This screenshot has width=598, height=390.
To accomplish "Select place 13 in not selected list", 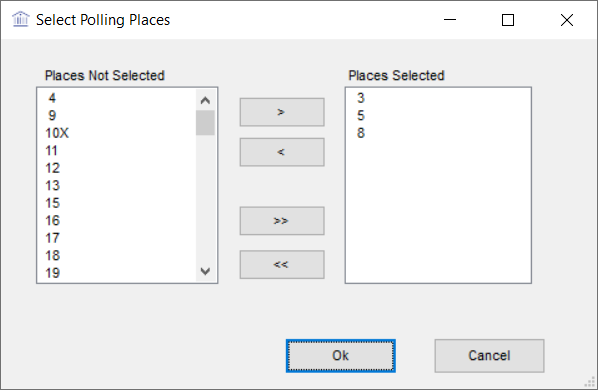I will click(x=120, y=186).
